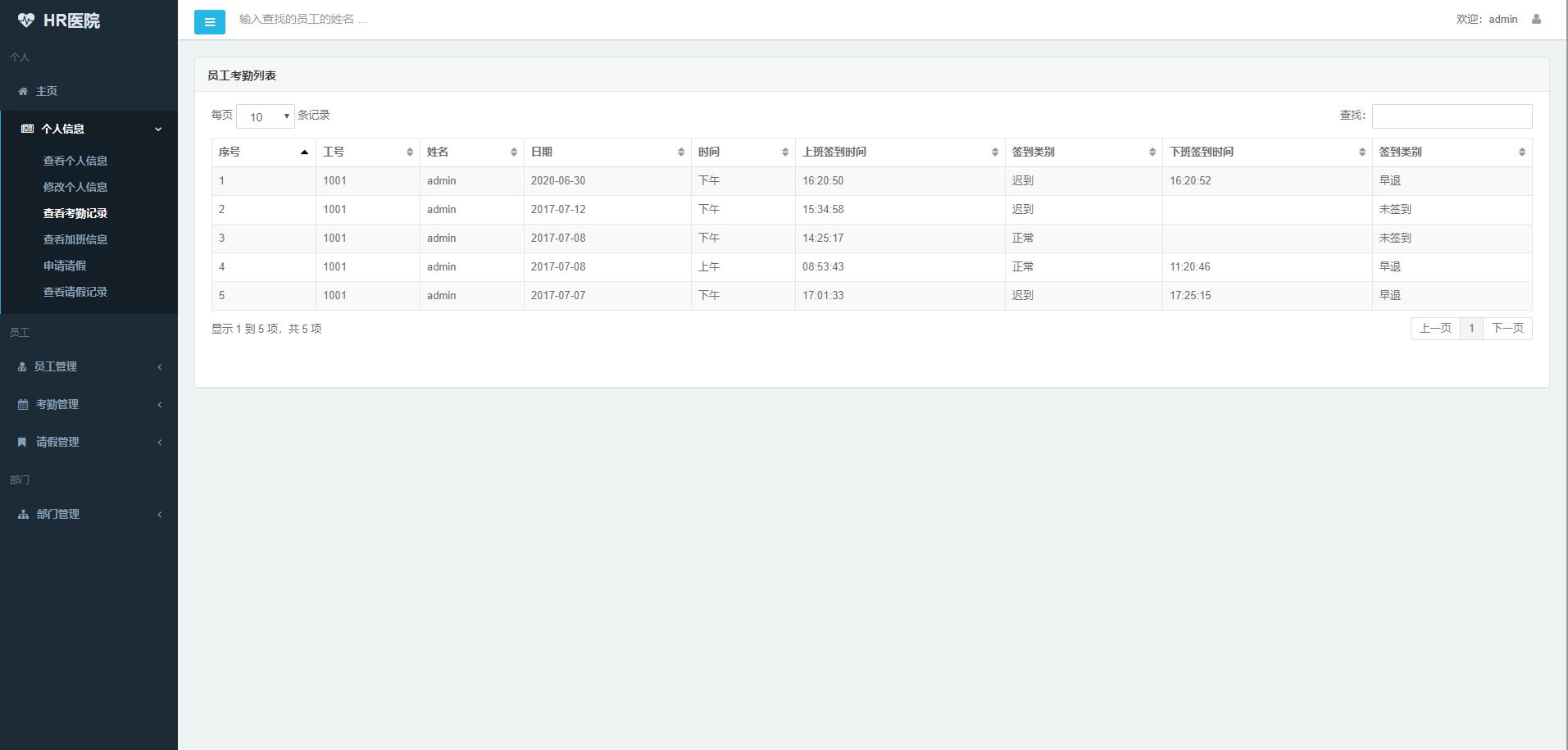Sort table by 序号 column arrow
This screenshot has height=750, width=1568.
tap(304, 152)
